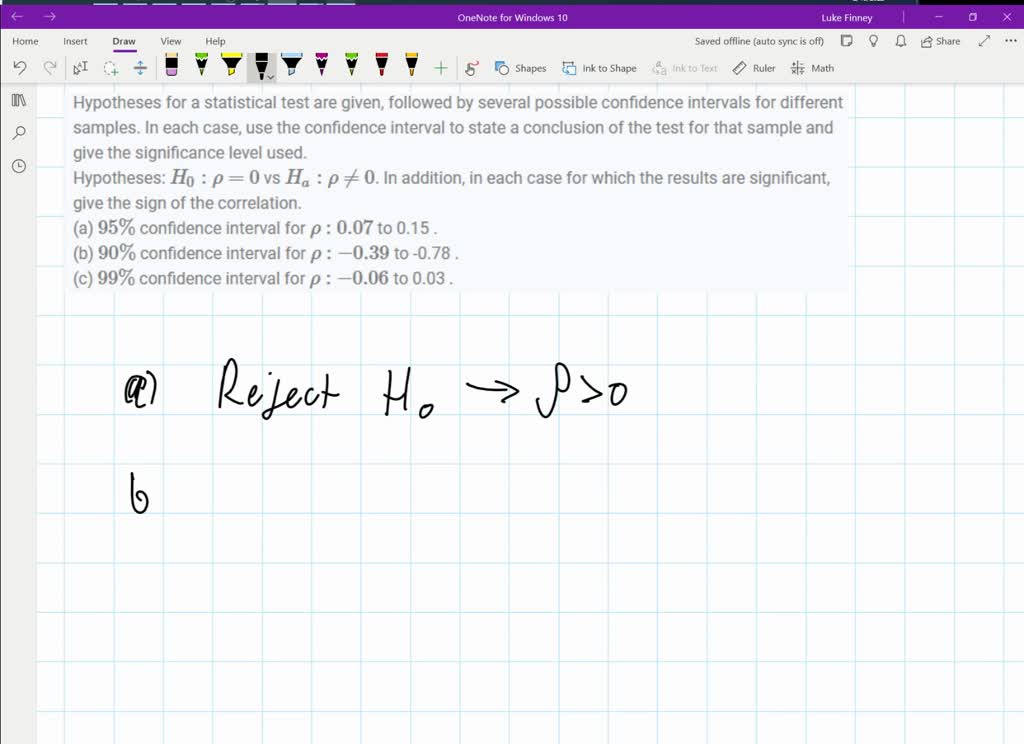Open recent notes clock icon

19,166
